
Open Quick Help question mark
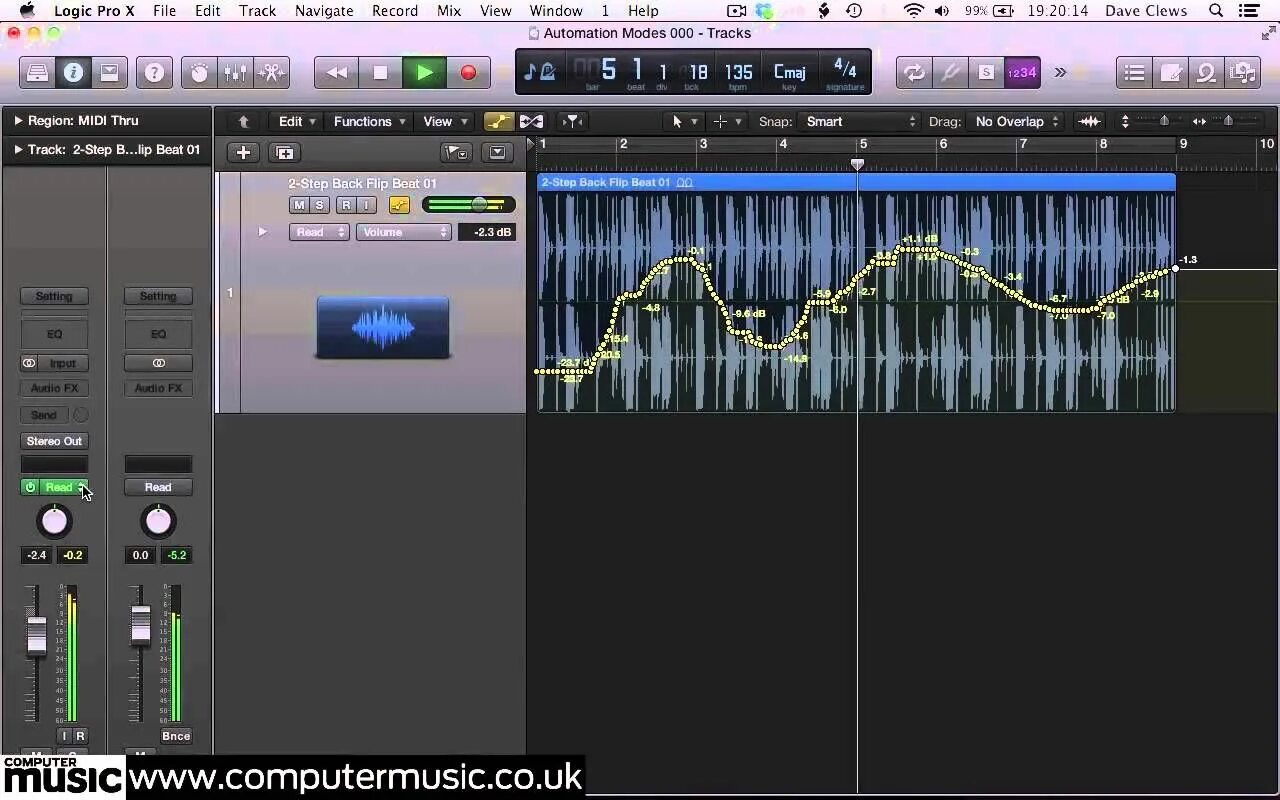coord(154,73)
